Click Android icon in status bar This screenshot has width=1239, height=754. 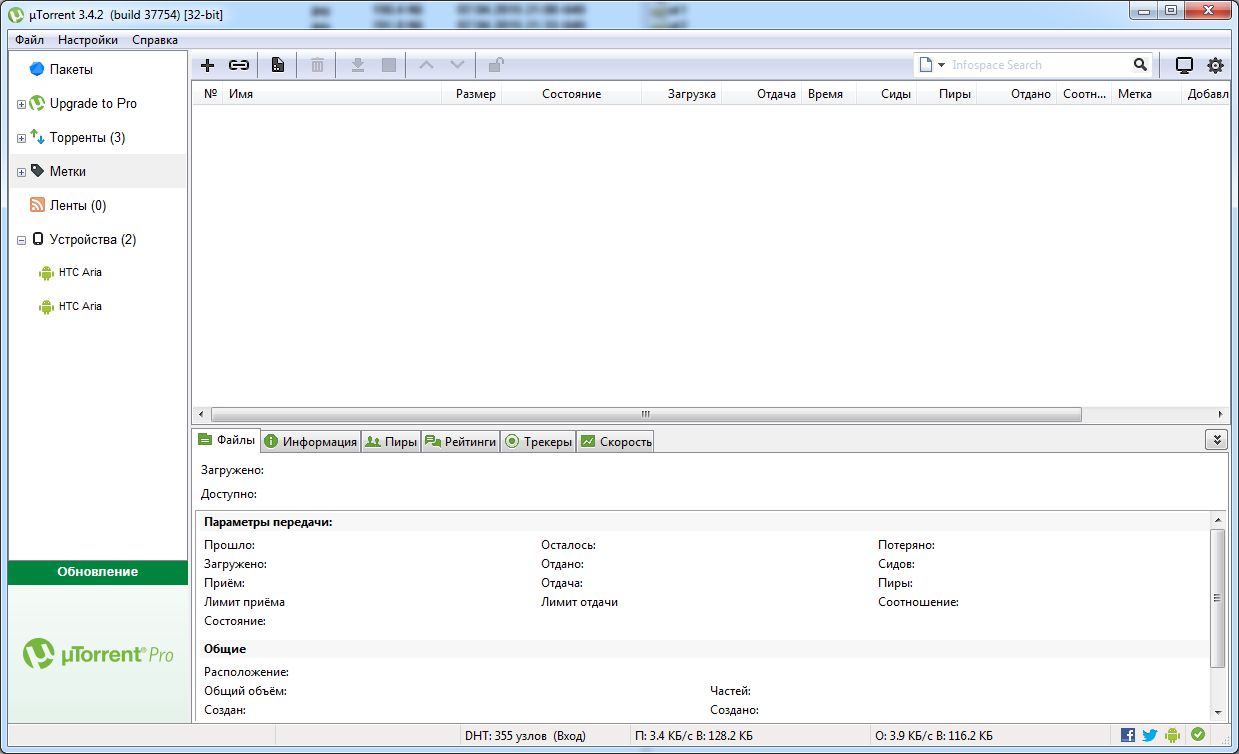[x=1173, y=735]
